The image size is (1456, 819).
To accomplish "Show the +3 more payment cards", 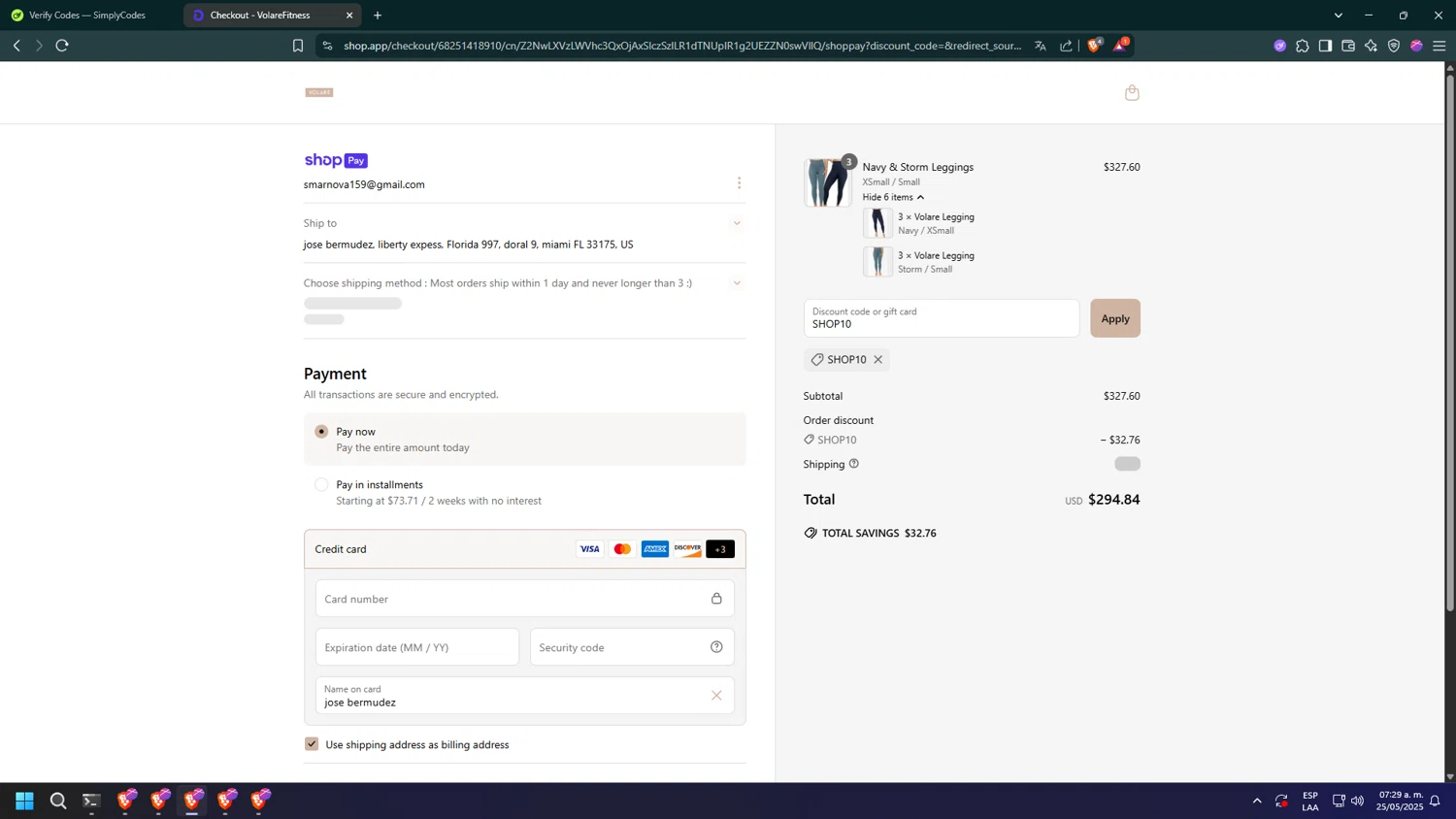I will [720, 549].
